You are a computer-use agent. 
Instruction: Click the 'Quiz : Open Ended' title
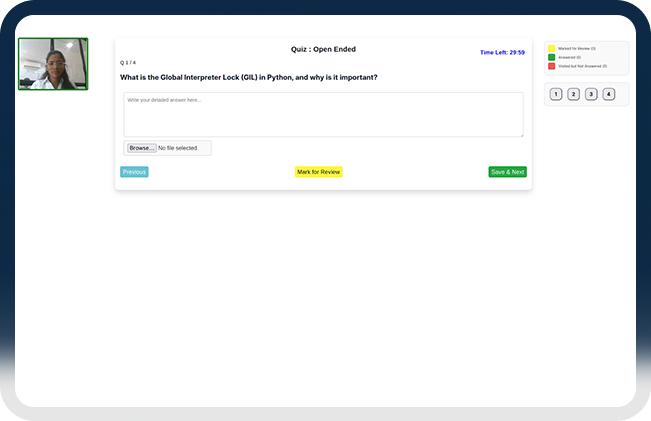(323, 49)
